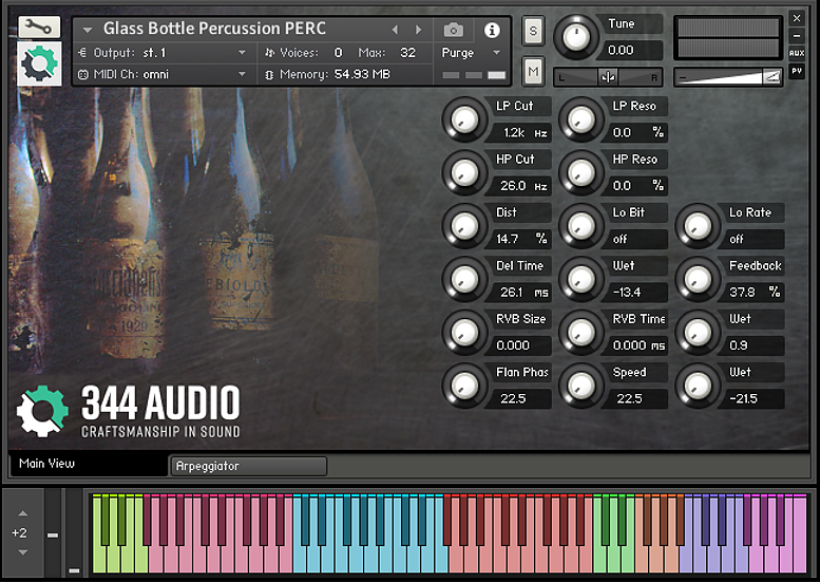820x582 pixels.
Task: Click the HP Cut knob
Action: pos(464,173)
